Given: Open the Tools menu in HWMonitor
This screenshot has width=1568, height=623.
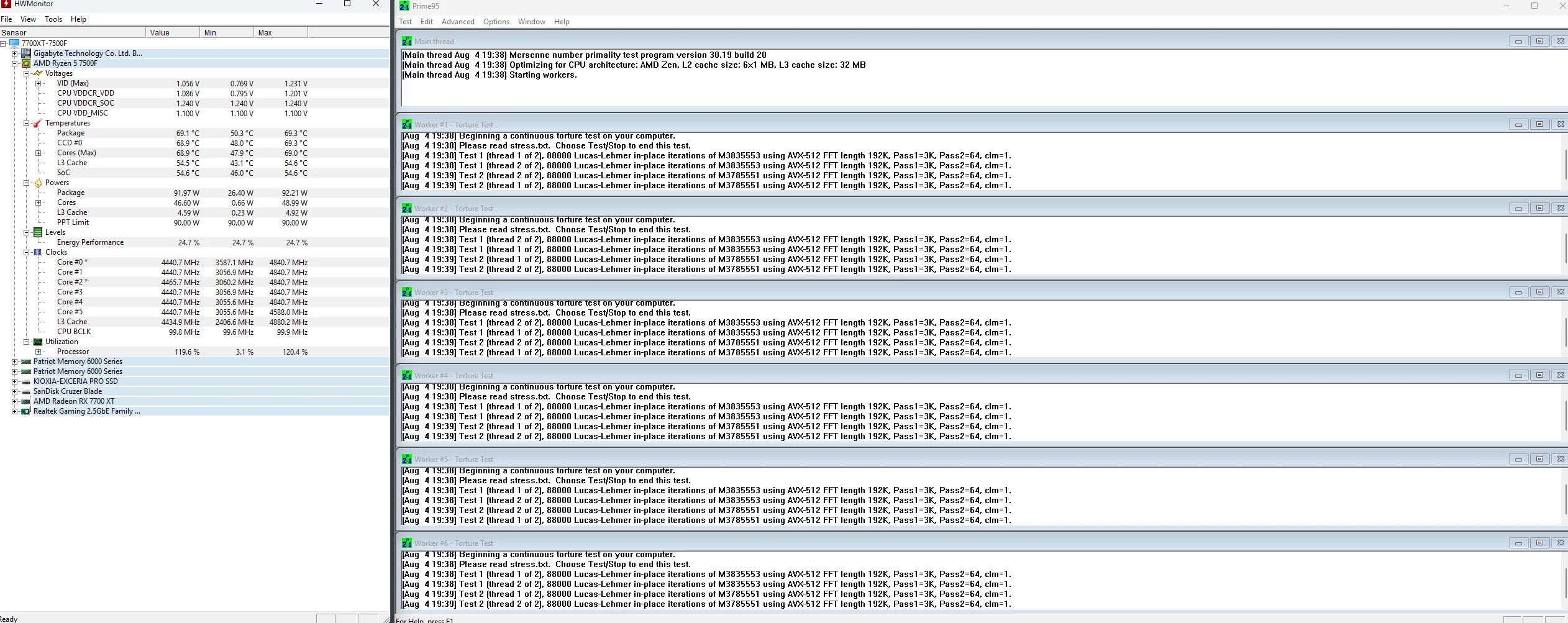Looking at the screenshot, I should pyautogui.click(x=53, y=19).
